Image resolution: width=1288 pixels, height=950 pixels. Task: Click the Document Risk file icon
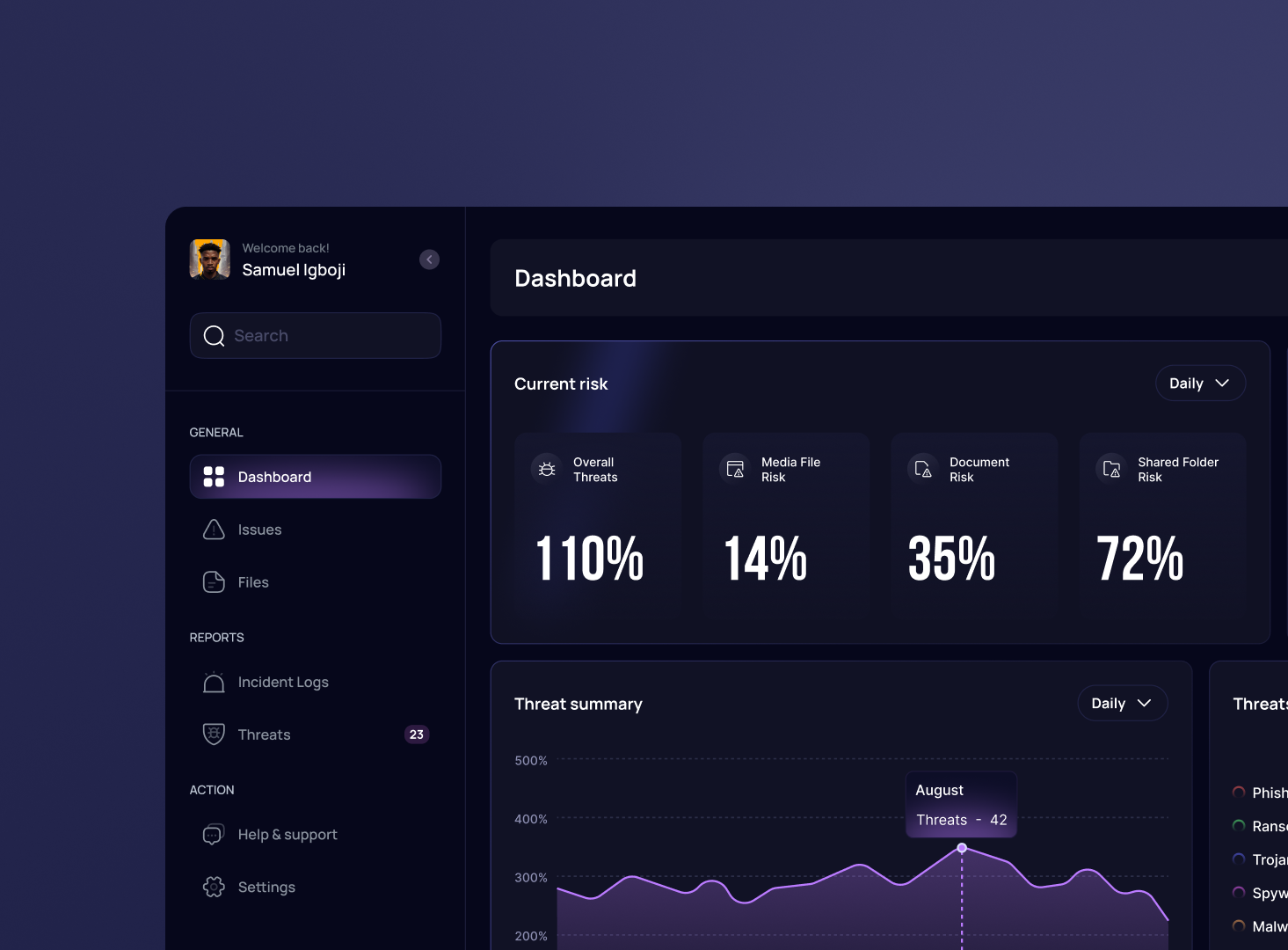pyautogui.click(x=922, y=468)
